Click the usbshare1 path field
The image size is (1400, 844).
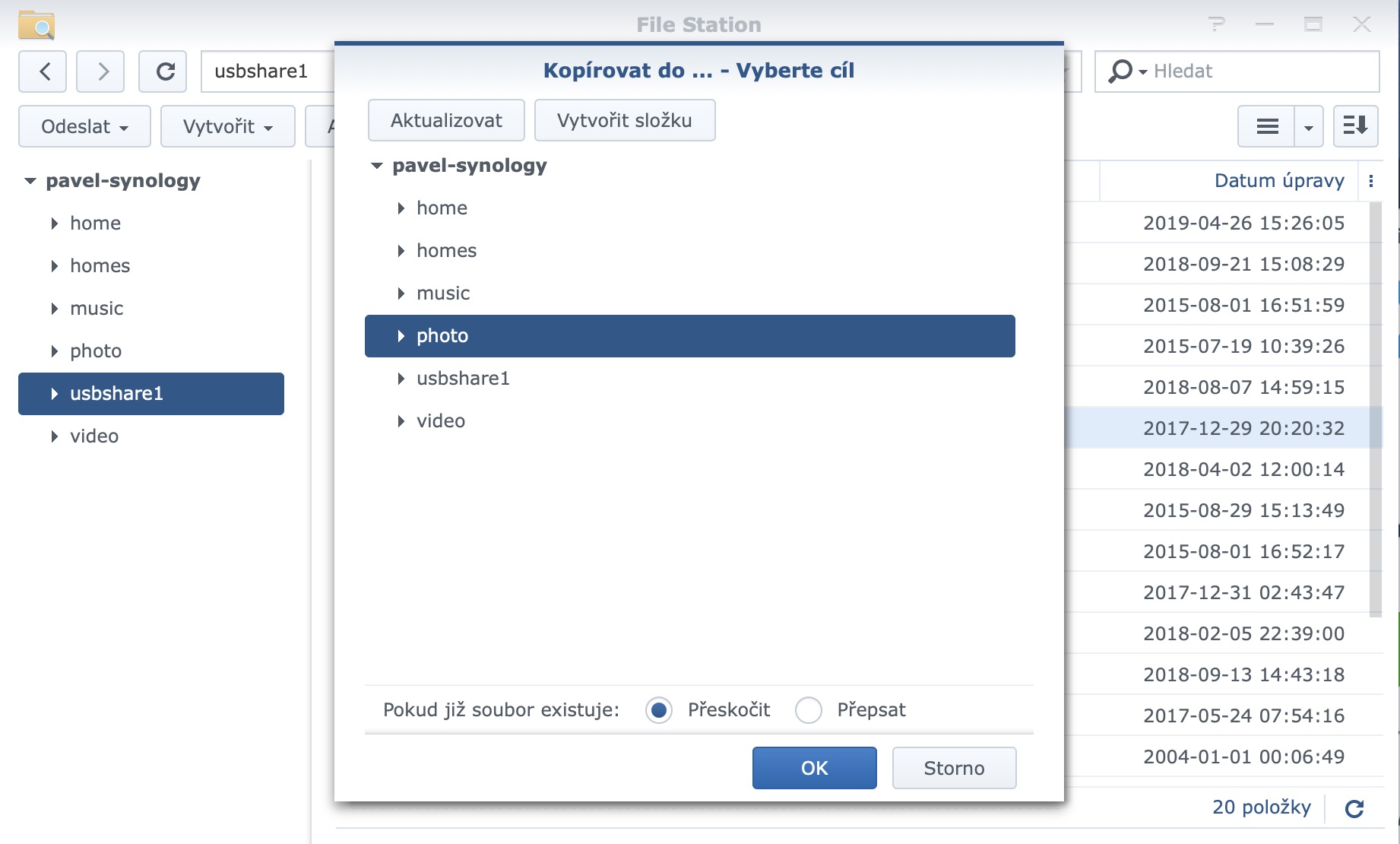pyautogui.click(x=261, y=71)
